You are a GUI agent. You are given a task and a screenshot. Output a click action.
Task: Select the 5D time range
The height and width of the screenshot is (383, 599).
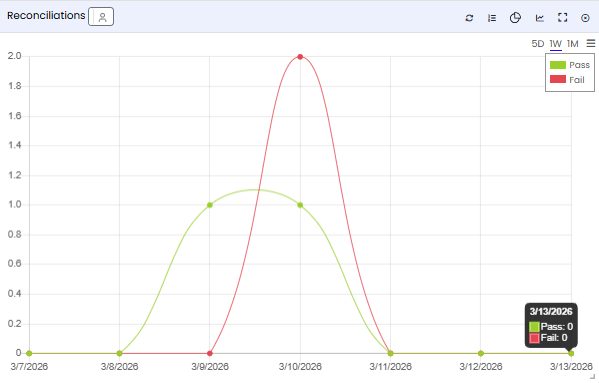[537, 44]
